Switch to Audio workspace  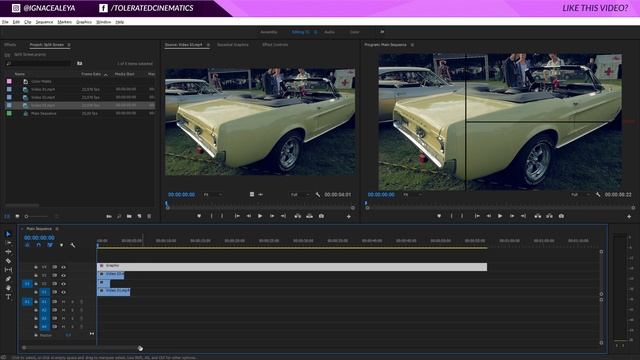[x=329, y=32]
